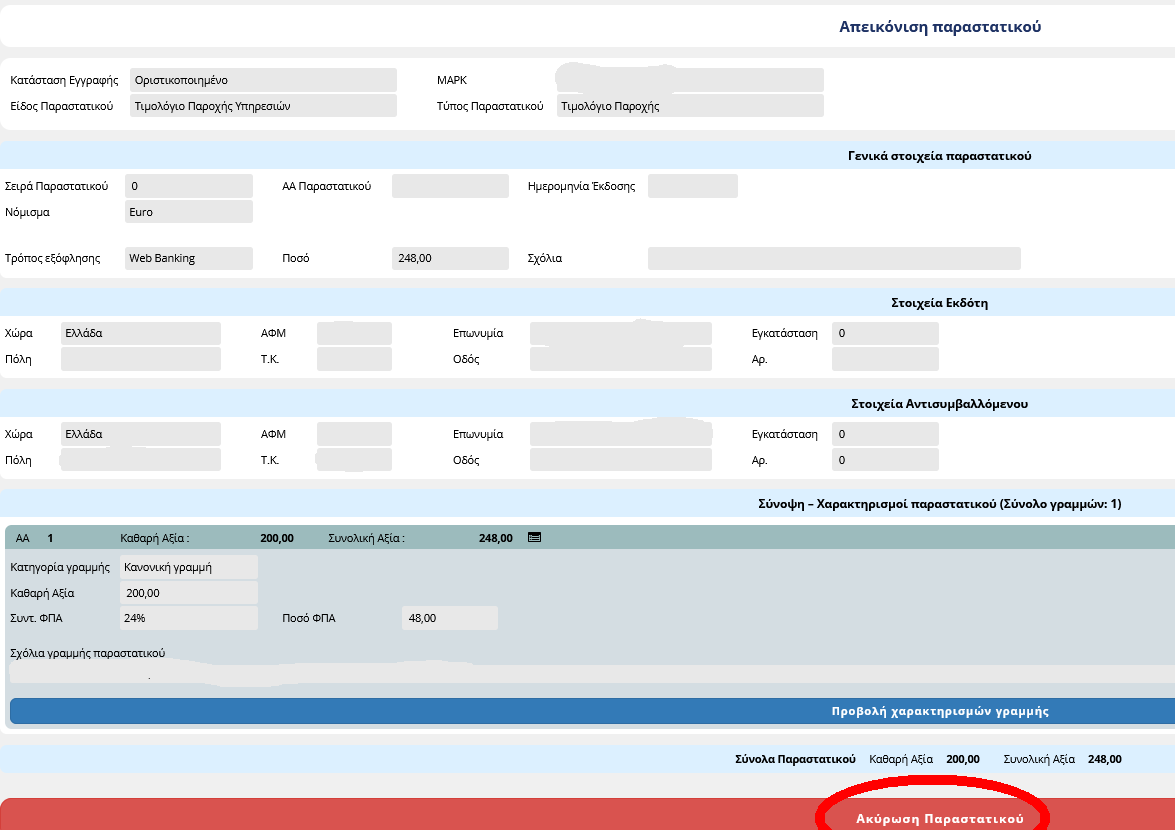The image size is (1175, 830).
Task: Open the Ημερομηνία Έκδοσης date field
Action: 692,186
